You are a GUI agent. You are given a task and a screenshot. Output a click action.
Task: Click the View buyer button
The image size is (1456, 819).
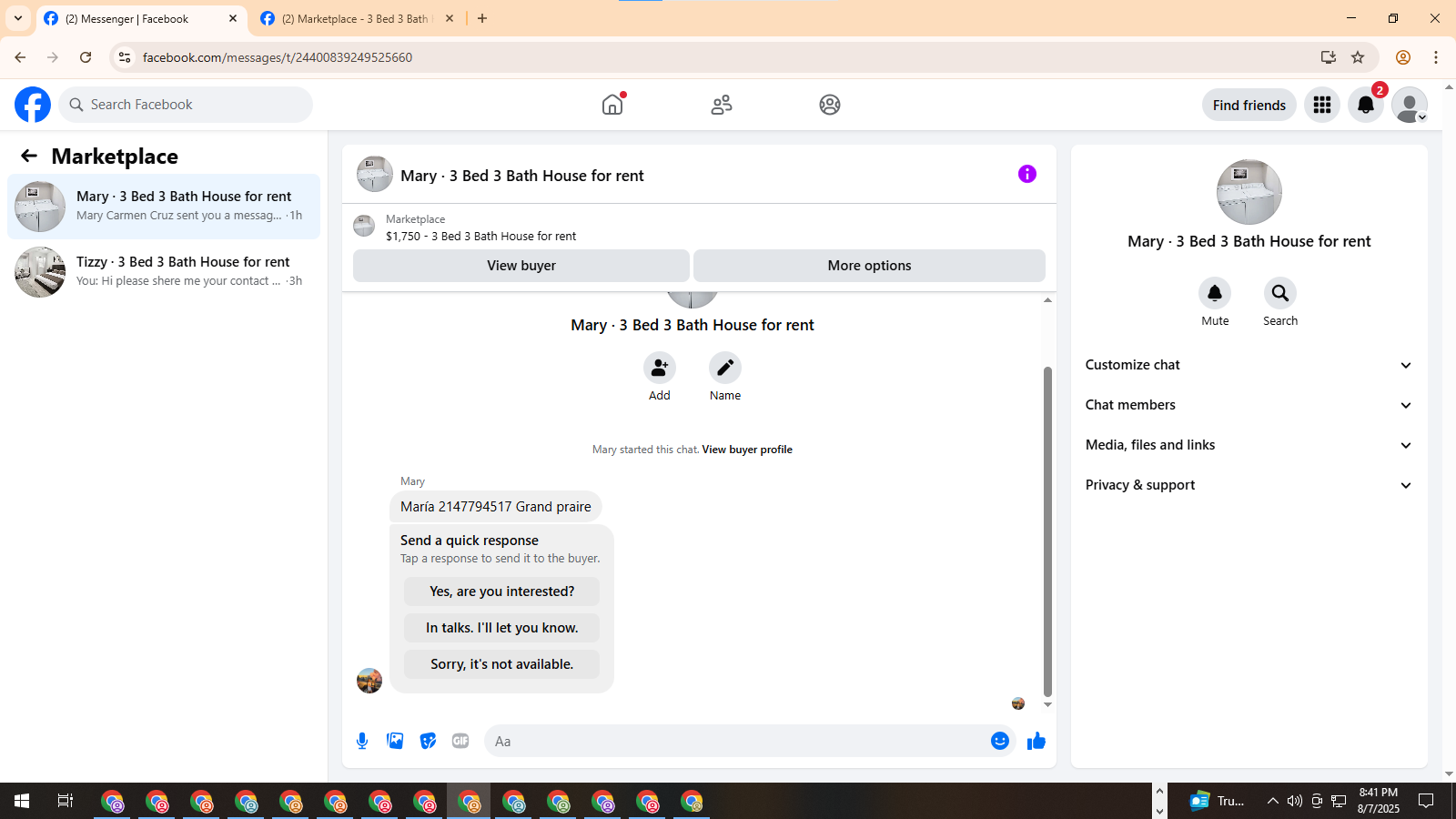(521, 266)
